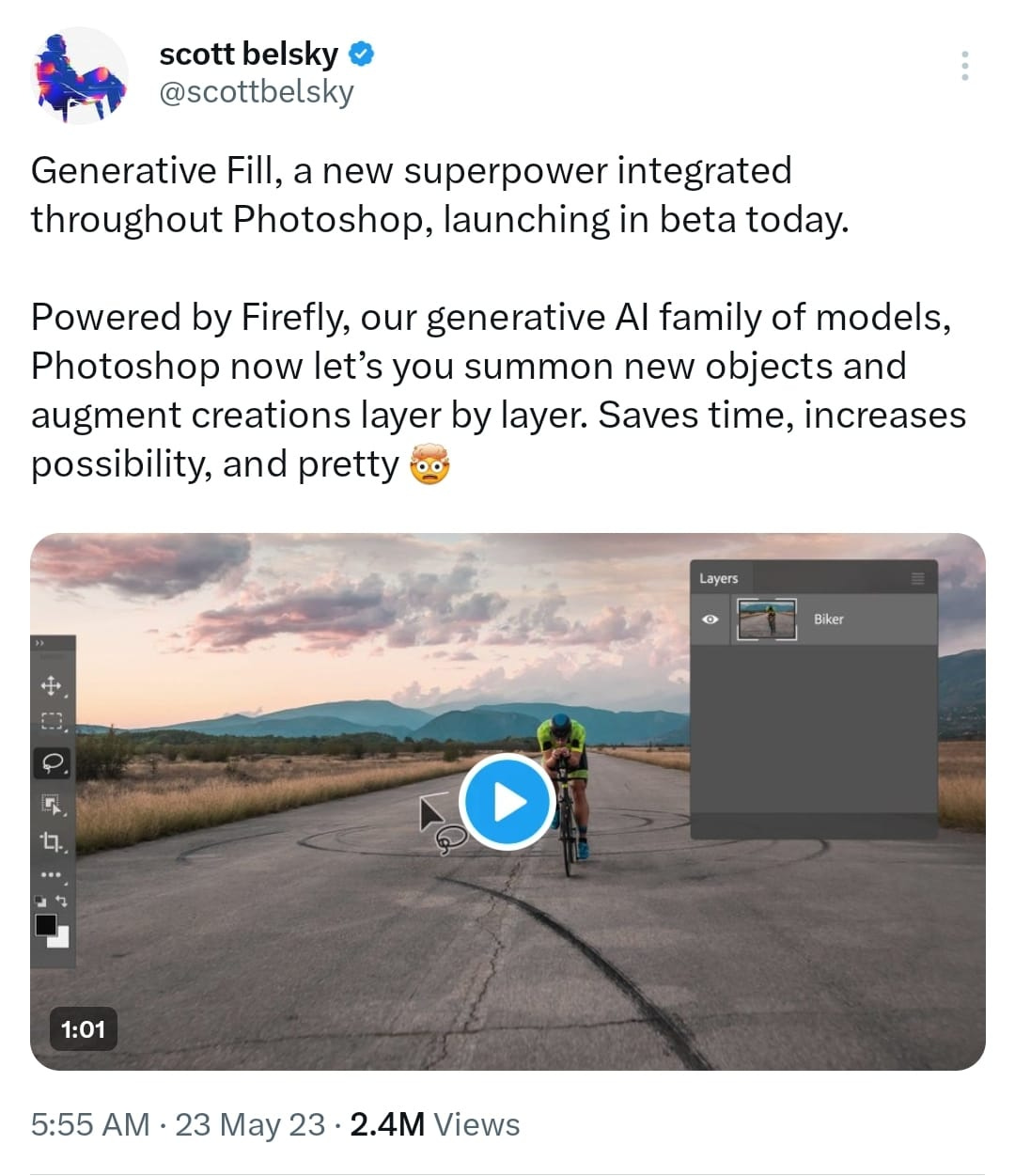Open the Layers panel hamburger menu
Screen dimensions: 1015x1176
point(918,578)
